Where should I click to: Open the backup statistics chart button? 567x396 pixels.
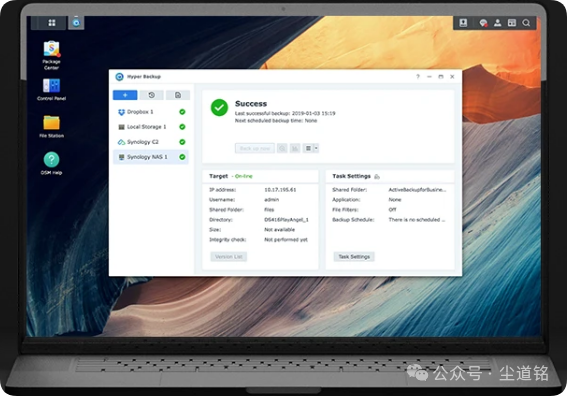coord(295,148)
